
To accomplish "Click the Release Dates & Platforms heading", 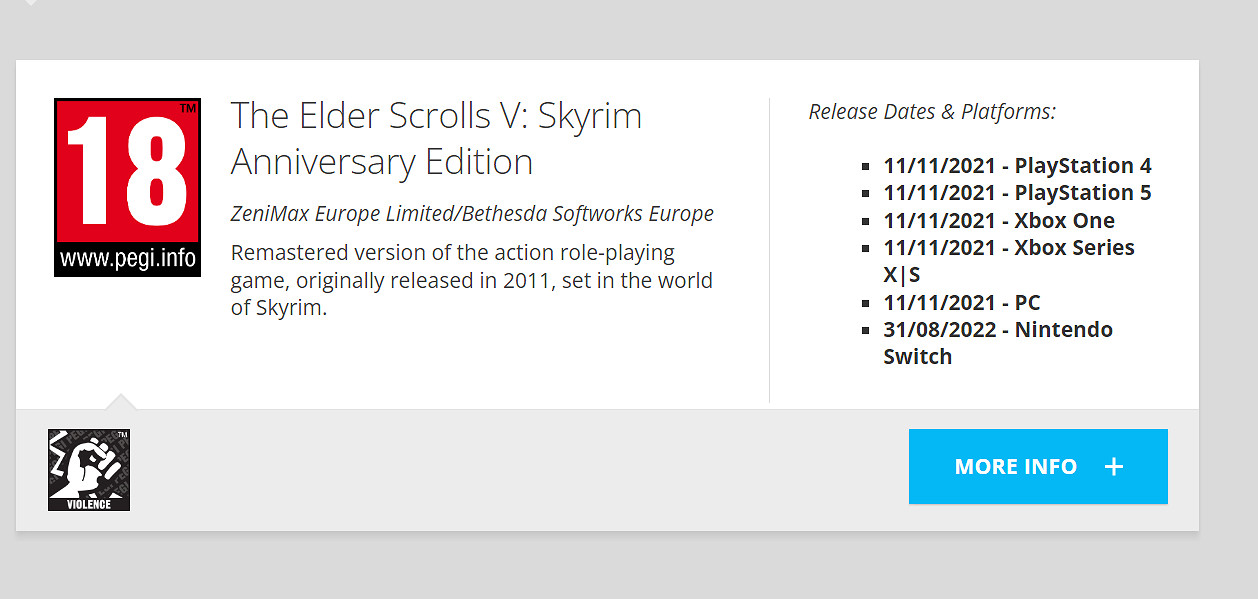I will (x=932, y=111).
